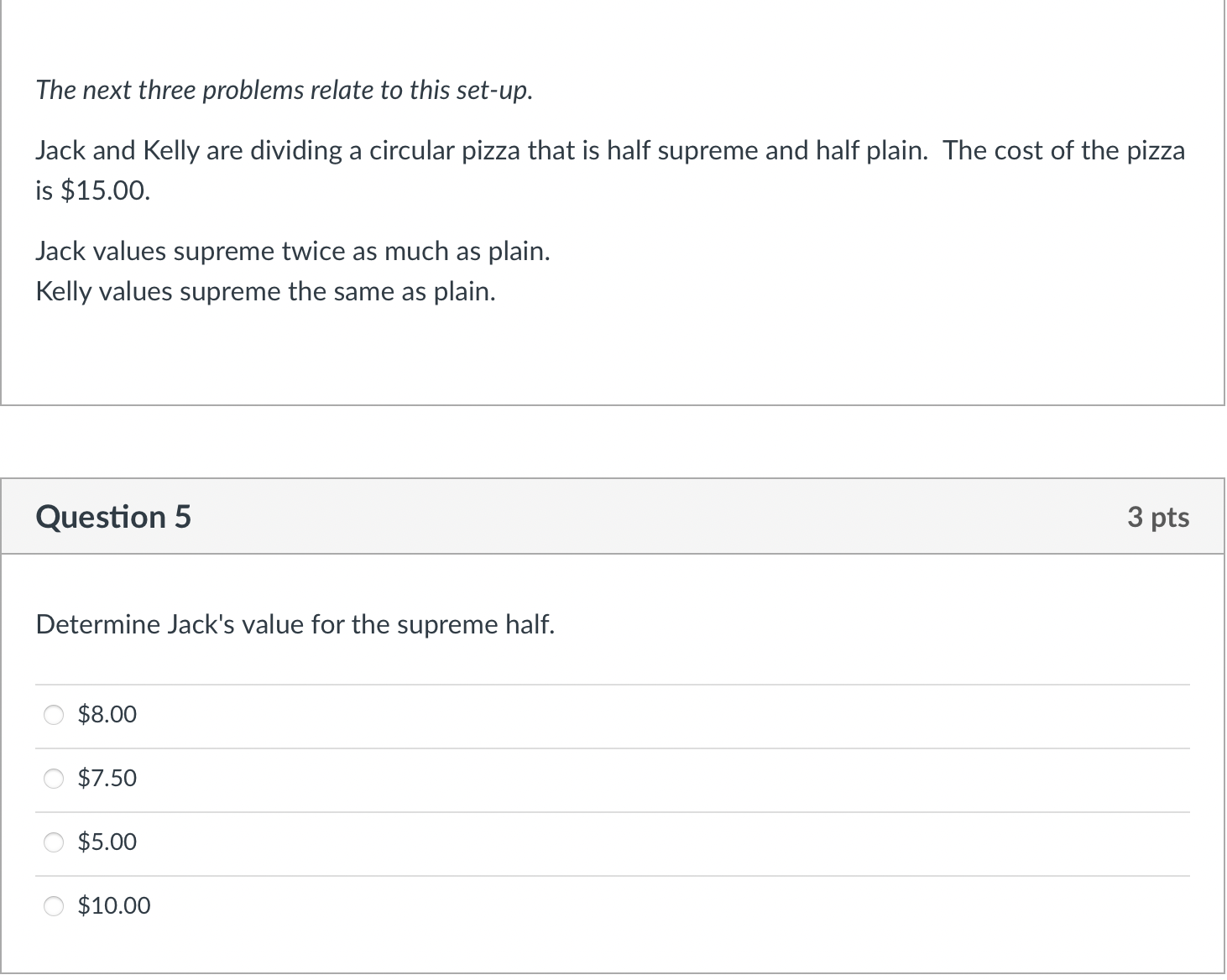Image resolution: width=1227 pixels, height=980 pixels.
Task: Select the $10.00 radio button
Action: (53, 906)
